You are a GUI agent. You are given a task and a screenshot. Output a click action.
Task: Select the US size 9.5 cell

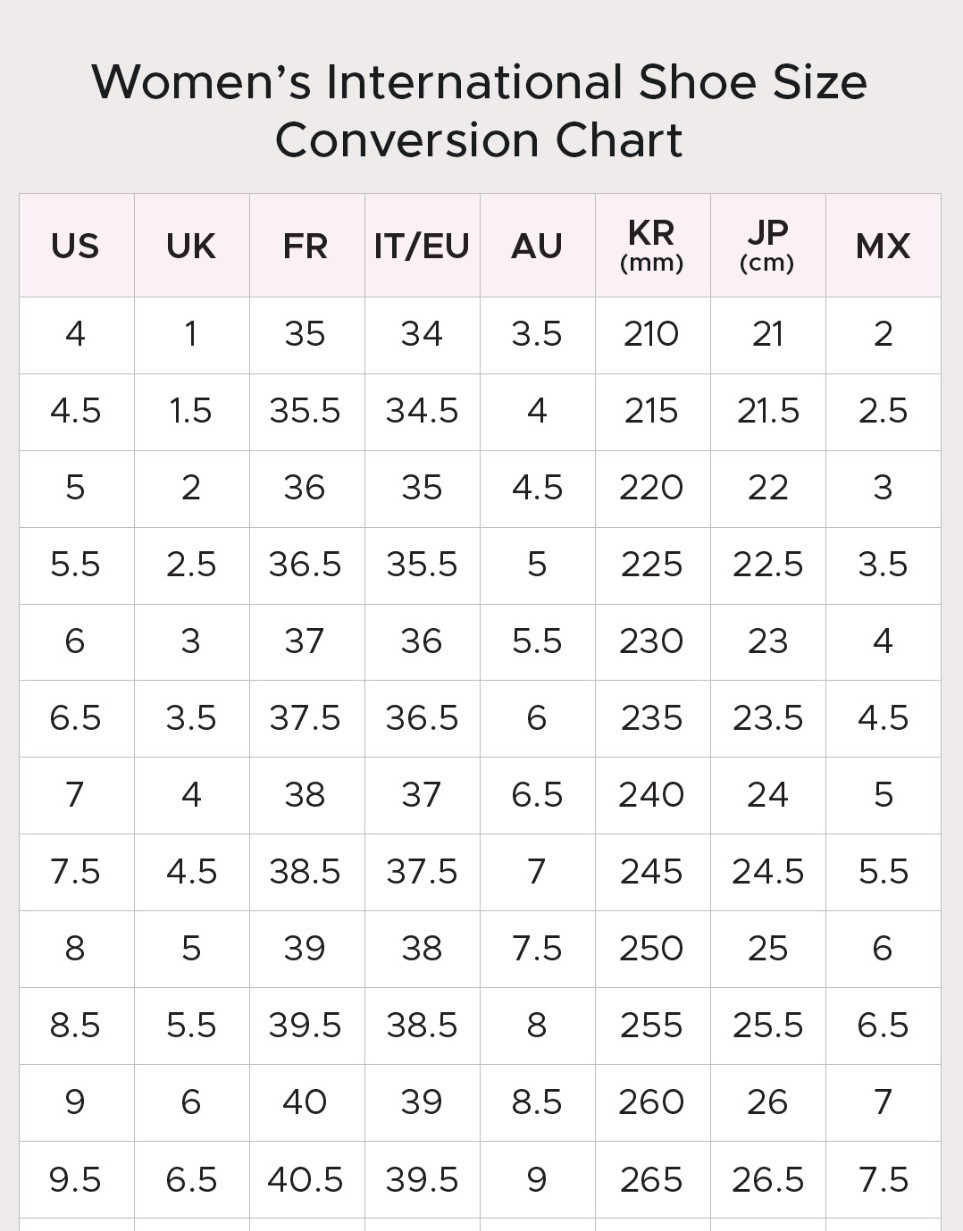[77, 1180]
